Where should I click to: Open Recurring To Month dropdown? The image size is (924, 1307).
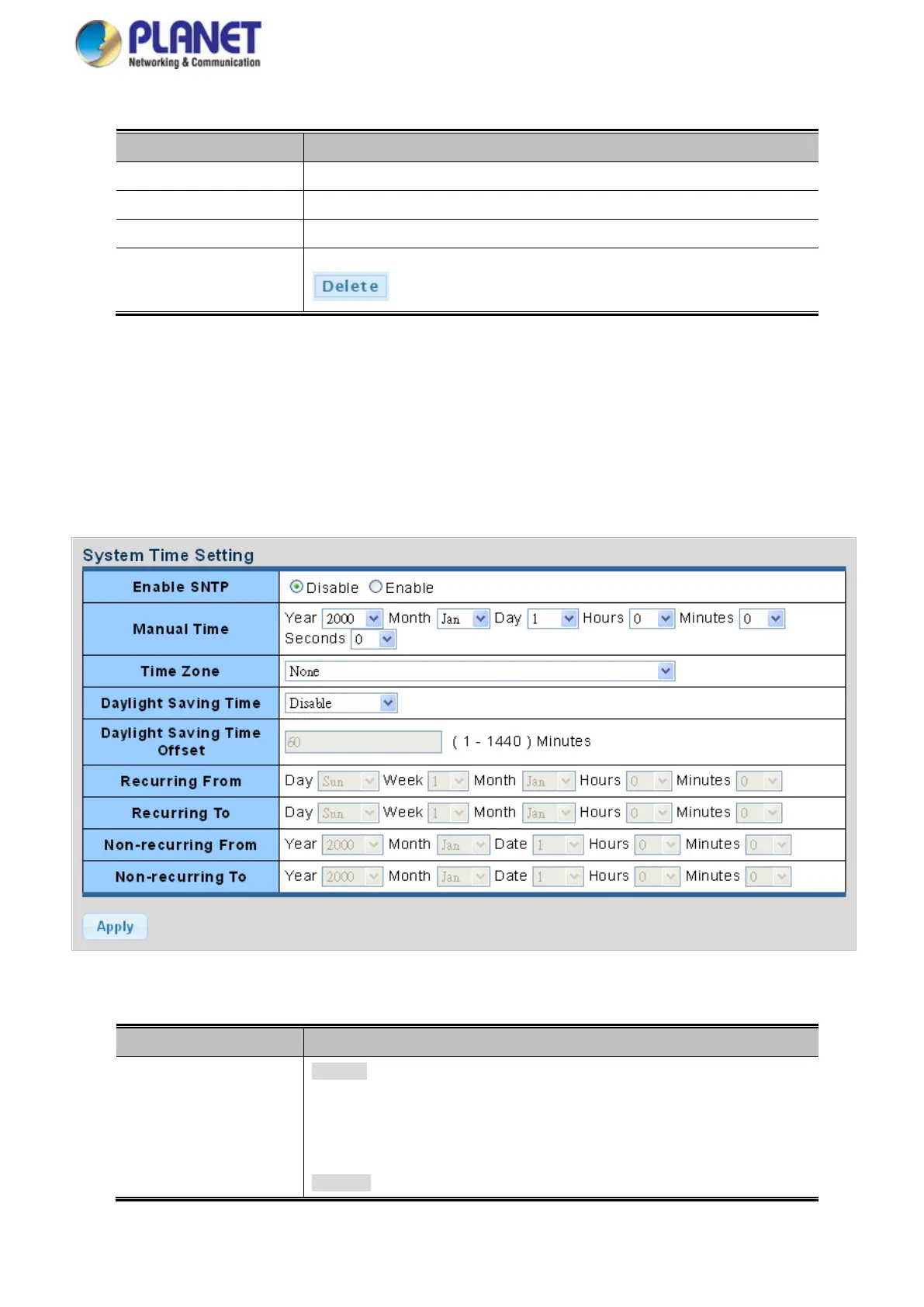pos(549,813)
